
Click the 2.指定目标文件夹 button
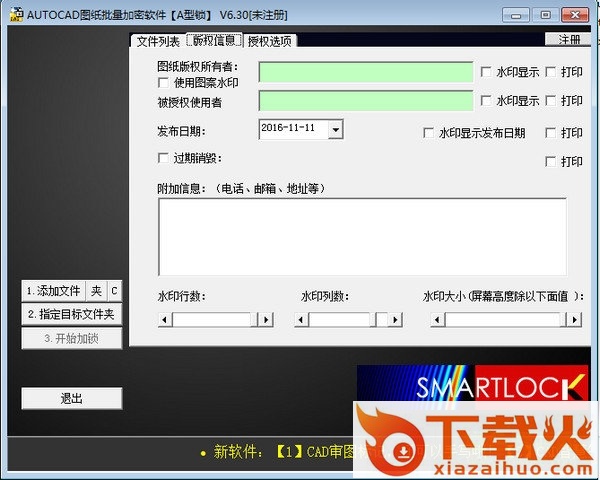pyautogui.click(x=71, y=314)
